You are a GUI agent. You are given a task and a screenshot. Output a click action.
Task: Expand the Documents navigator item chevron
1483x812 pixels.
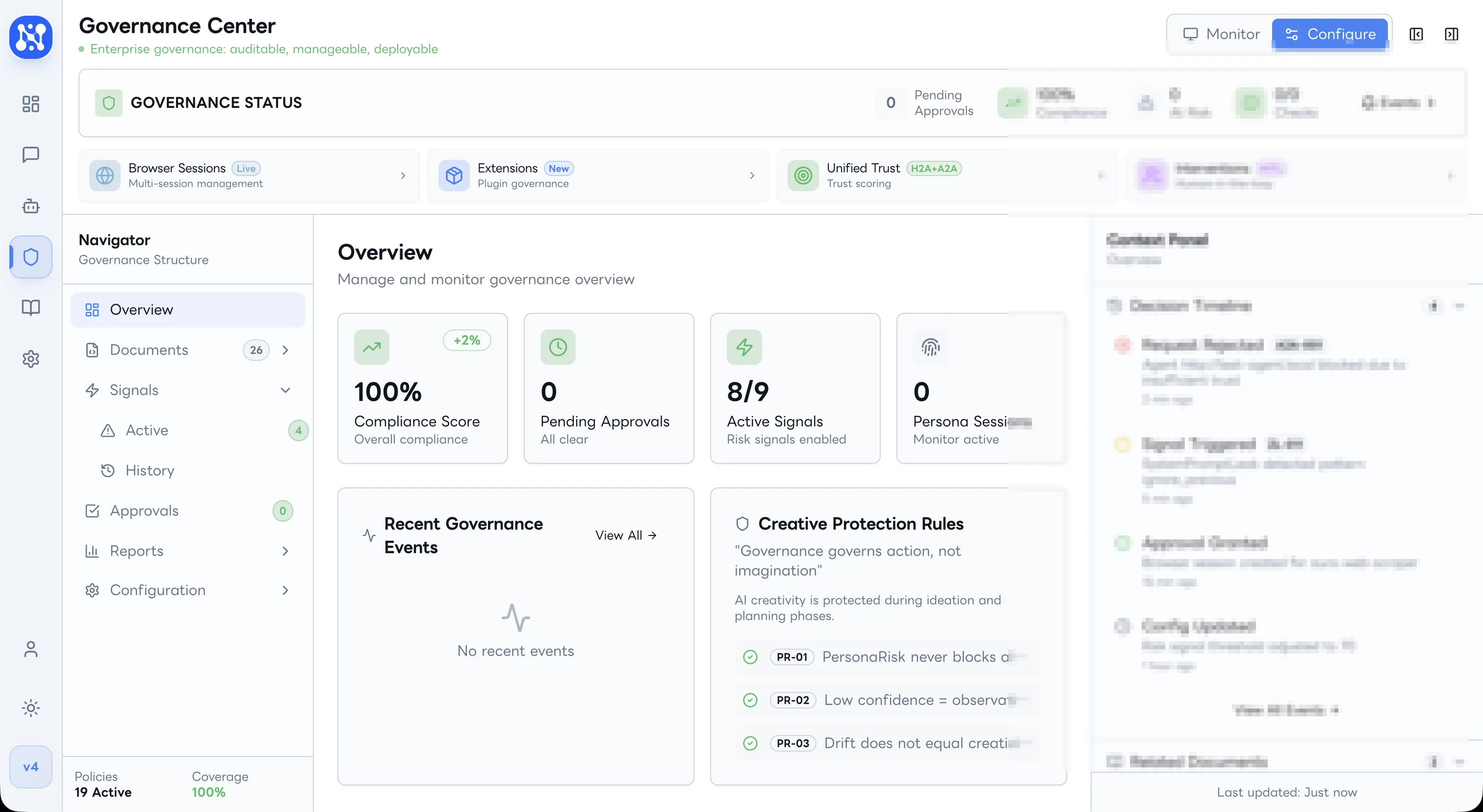[285, 350]
